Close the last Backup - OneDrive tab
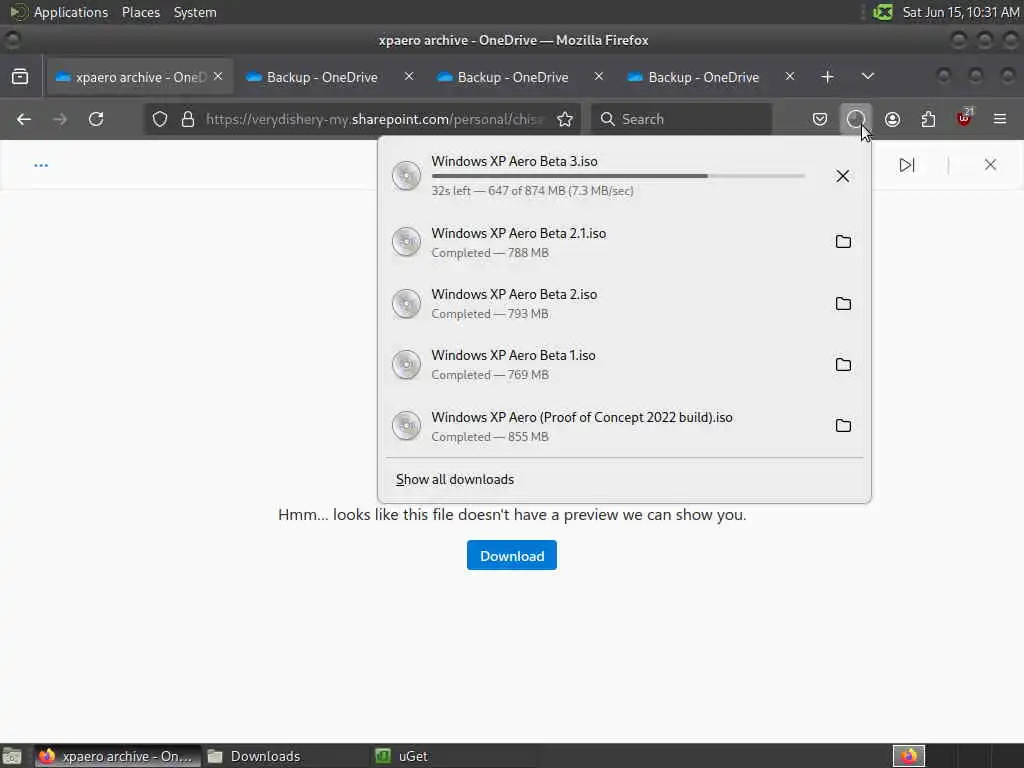 790,76
